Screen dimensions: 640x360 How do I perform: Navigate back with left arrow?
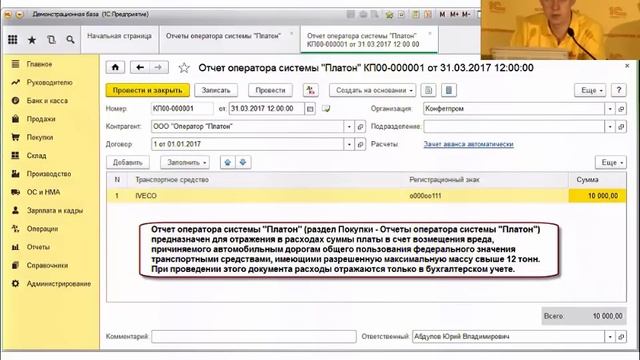140,67
